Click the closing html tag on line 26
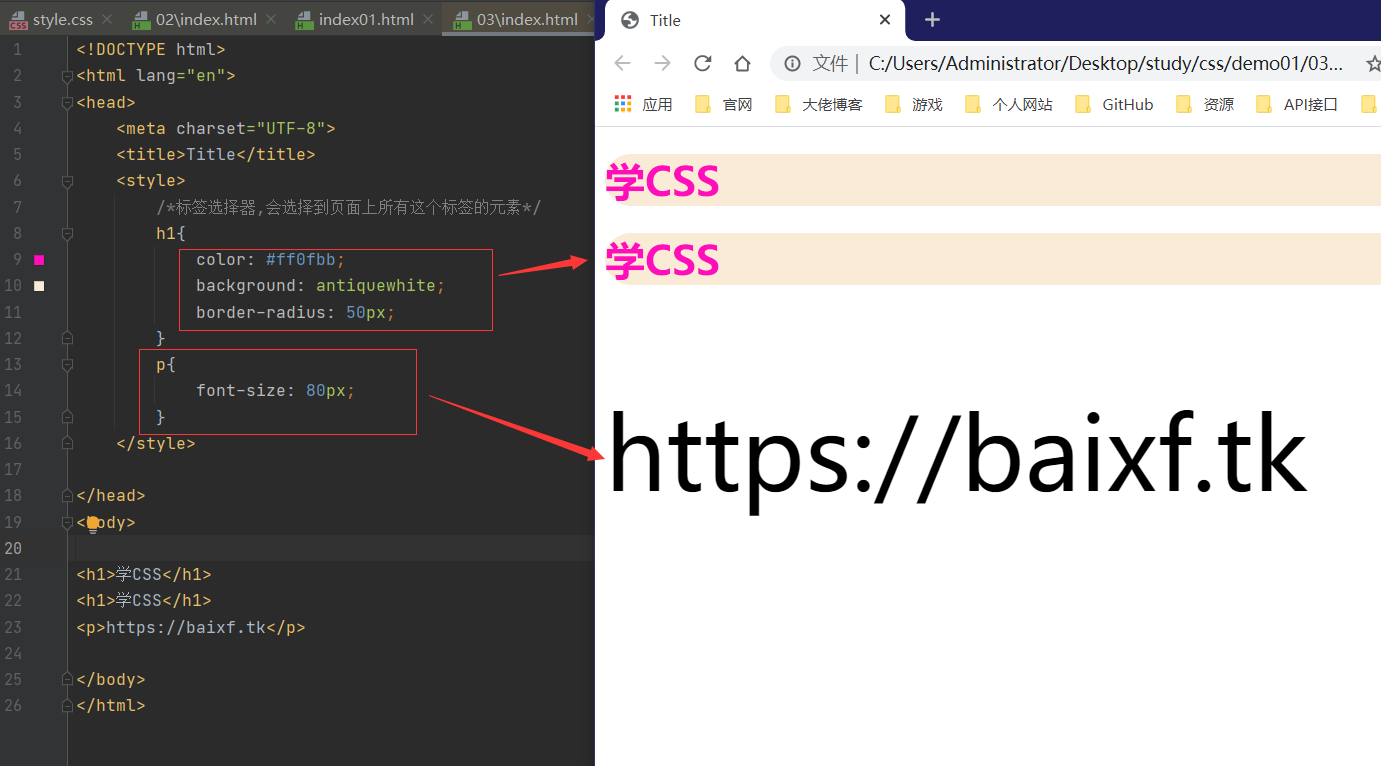 (111, 706)
